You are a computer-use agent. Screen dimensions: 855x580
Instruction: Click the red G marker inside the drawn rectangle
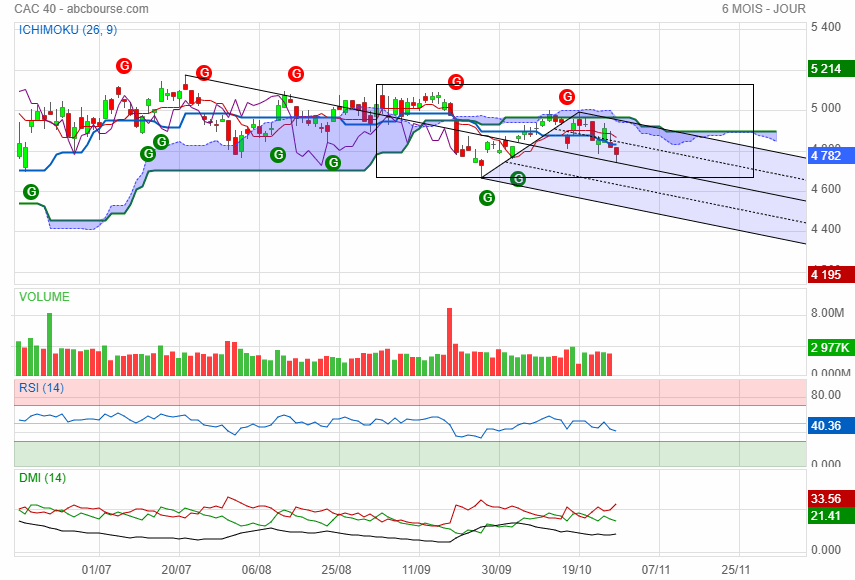pyautogui.click(x=567, y=97)
